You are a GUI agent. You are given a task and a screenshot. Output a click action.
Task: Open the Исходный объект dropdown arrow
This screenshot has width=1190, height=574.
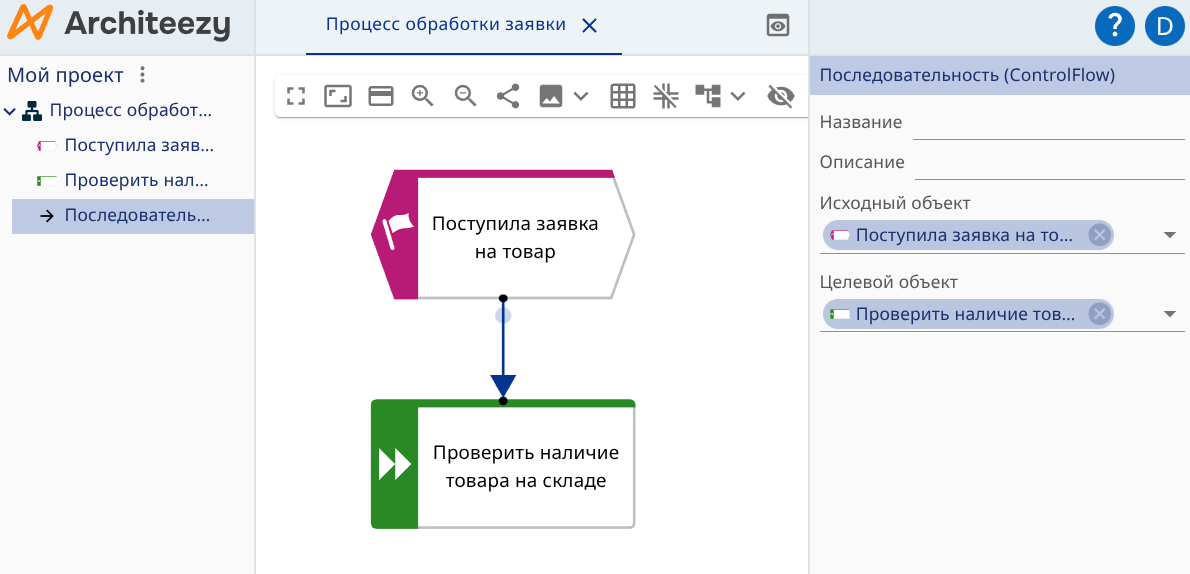click(x=1170, y=235)
